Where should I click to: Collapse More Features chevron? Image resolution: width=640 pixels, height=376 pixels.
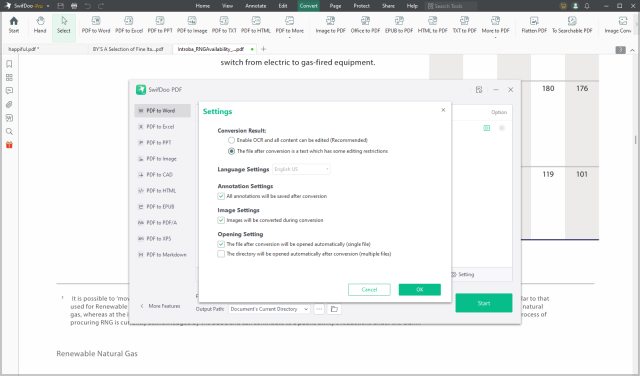[142, 306]
